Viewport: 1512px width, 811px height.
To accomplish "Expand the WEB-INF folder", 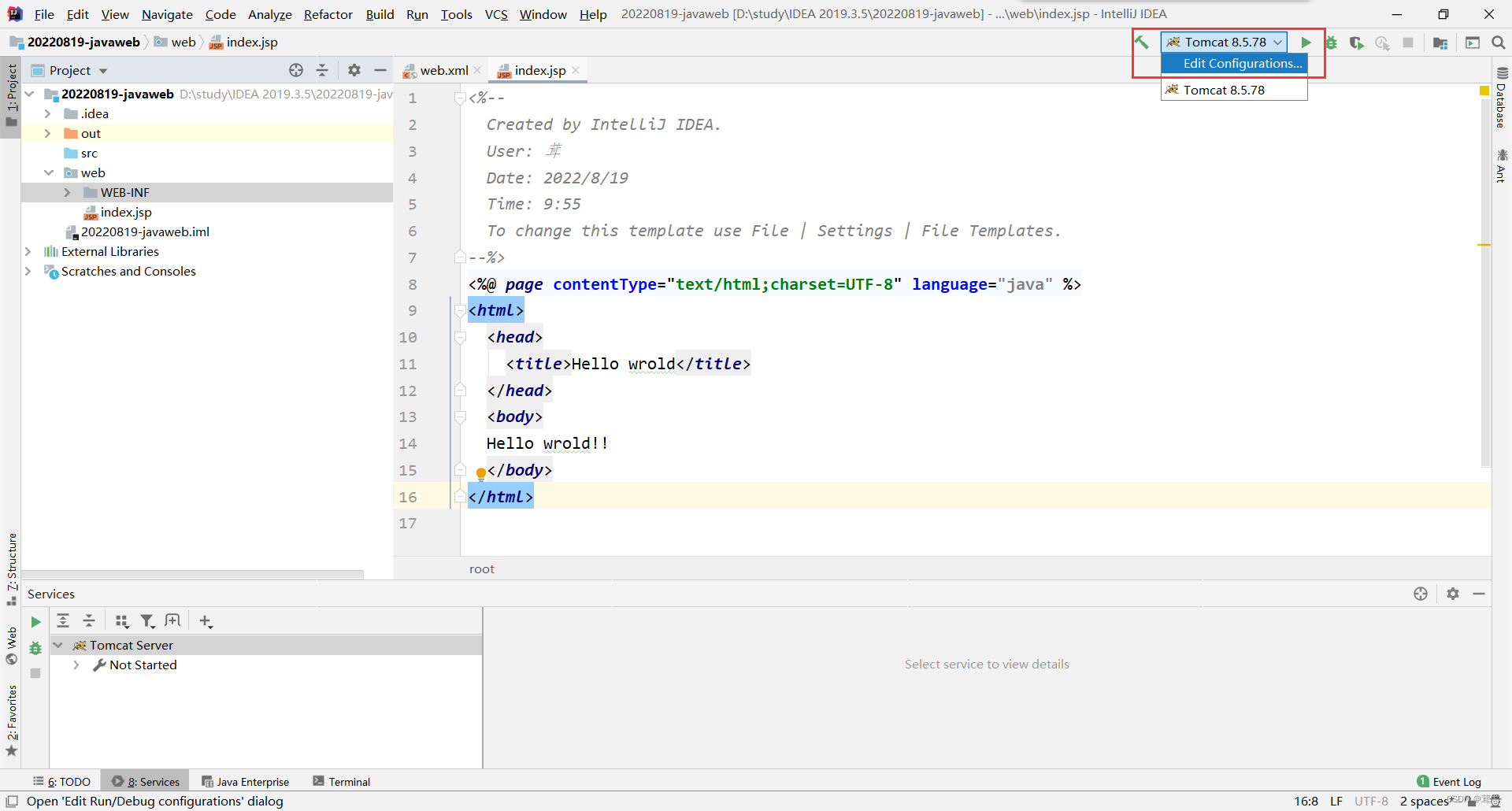I will point(67,192).
